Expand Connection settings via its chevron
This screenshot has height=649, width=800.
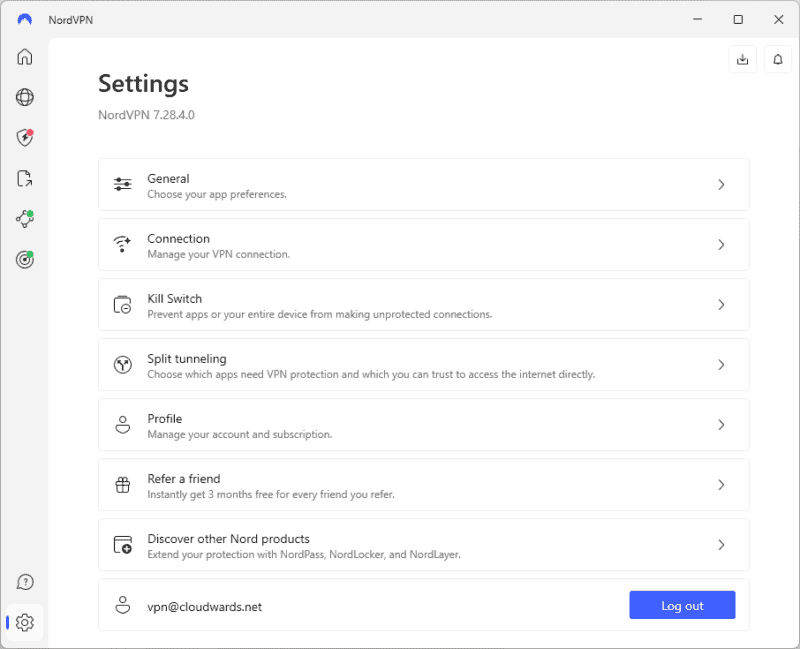[721, 245]
